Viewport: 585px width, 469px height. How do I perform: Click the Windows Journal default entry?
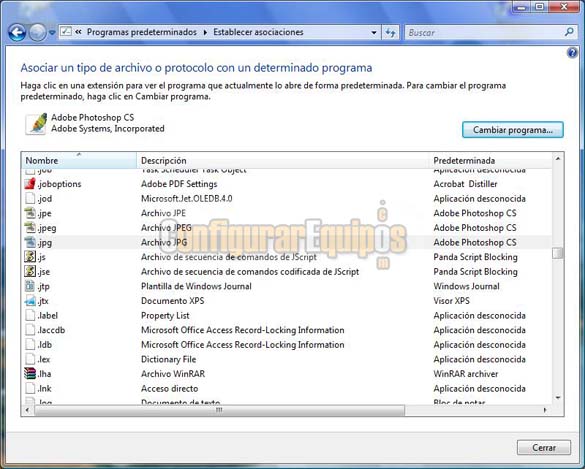tap(466, 286)
